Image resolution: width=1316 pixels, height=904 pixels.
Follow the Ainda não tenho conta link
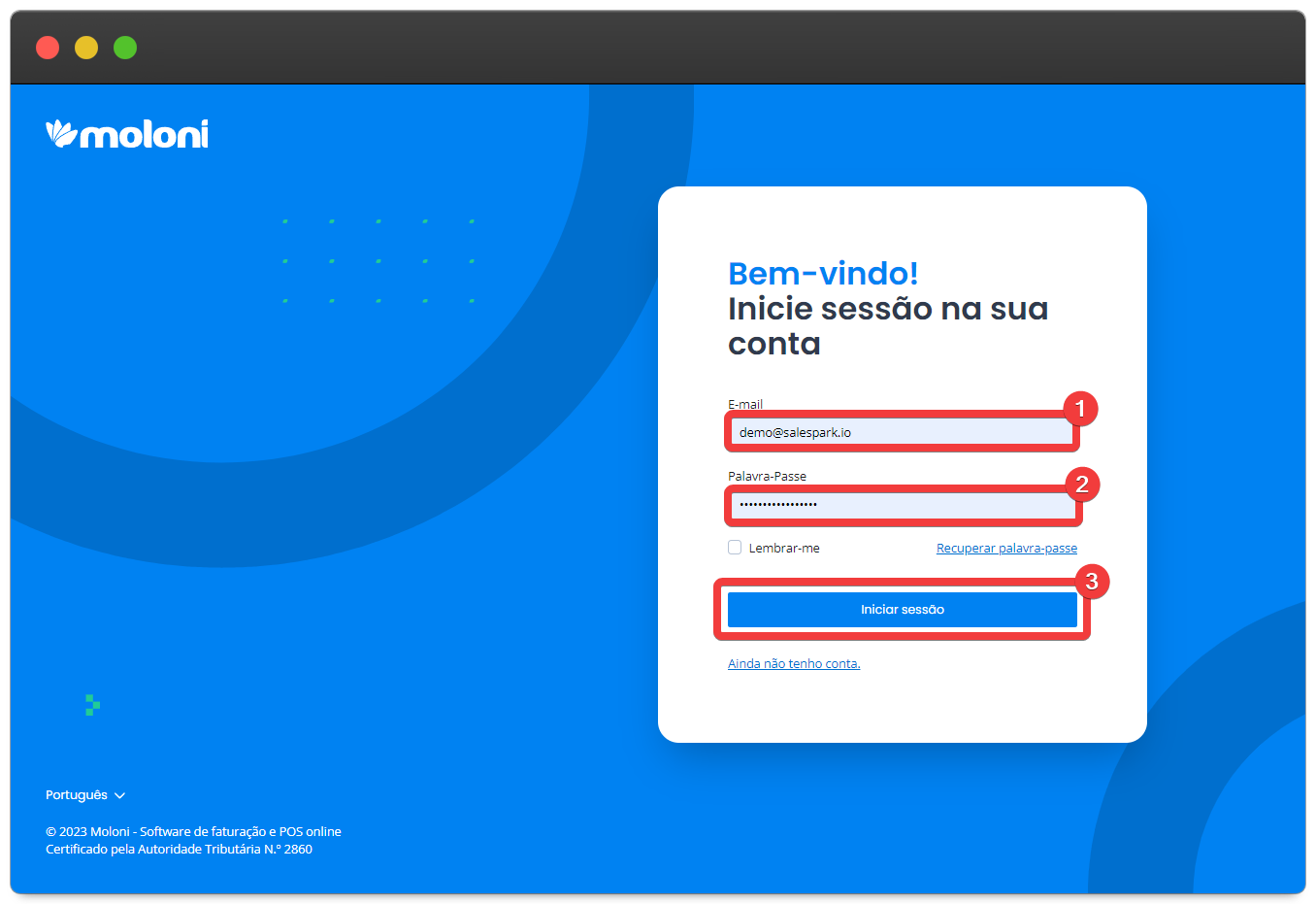point(794,664)
